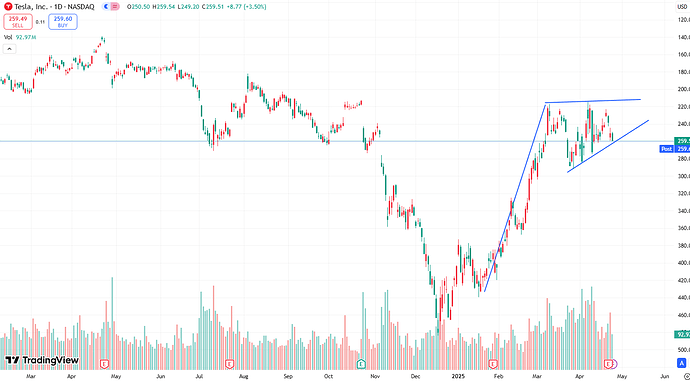Image resolution: width=690 pixels, height=381 pixels.
Task: Click the red earnings marker near February 2025
Action: [493, 364]
